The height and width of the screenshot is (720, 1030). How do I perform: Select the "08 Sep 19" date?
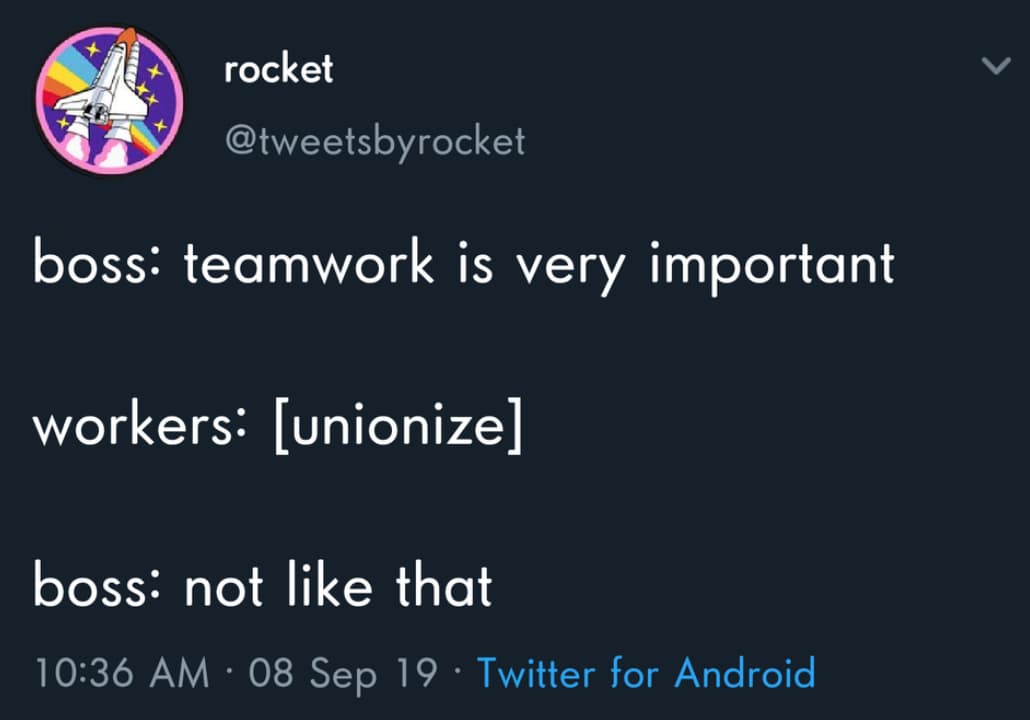point(343,672)
